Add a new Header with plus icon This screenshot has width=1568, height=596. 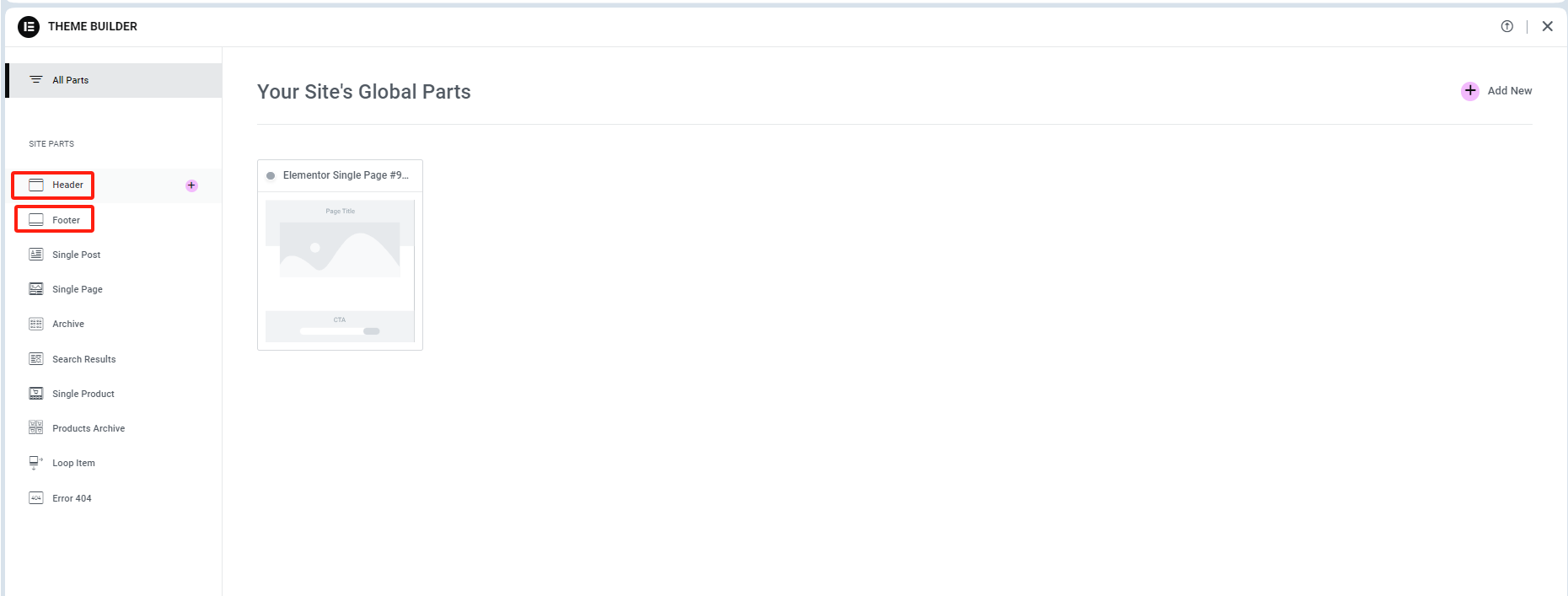(191, 185)
